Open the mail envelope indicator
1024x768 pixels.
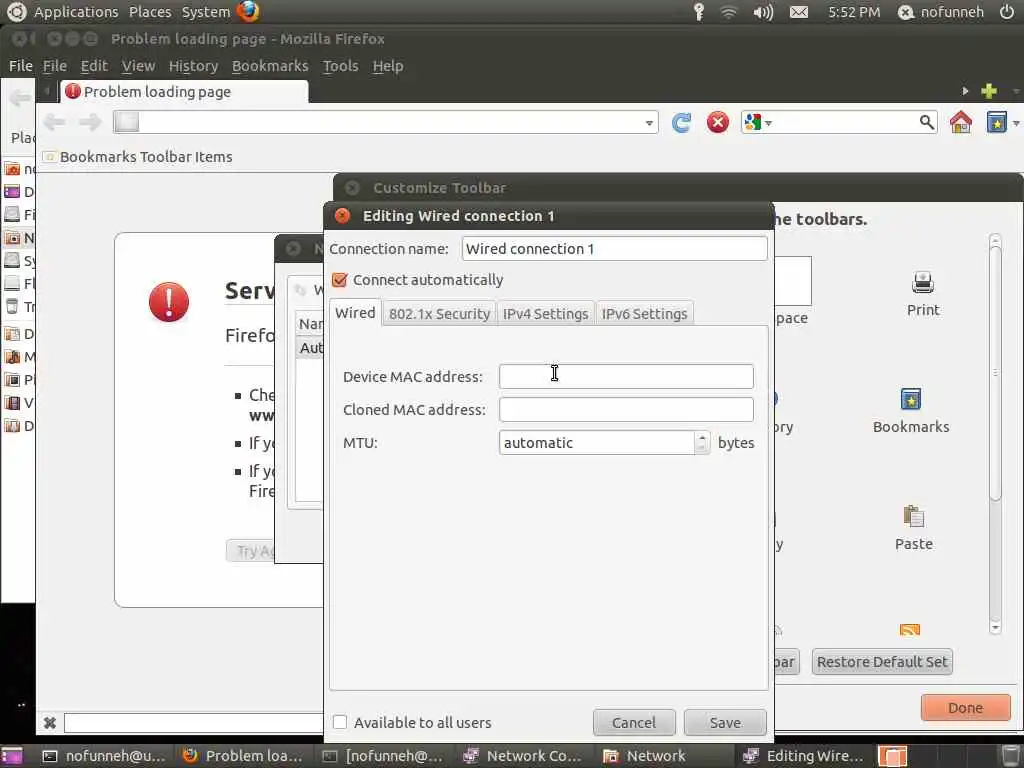pyautogui.click(x=799, y=12)
